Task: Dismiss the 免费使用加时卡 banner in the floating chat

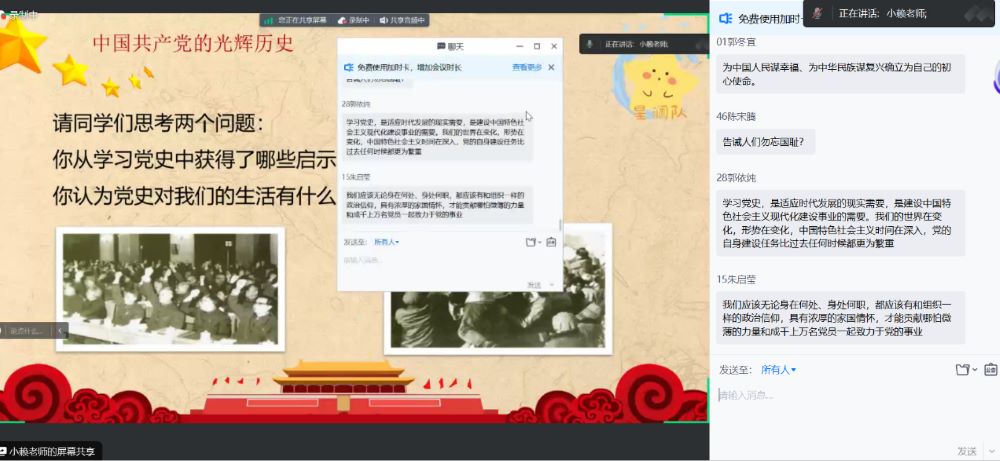Action: pos(551,67)
